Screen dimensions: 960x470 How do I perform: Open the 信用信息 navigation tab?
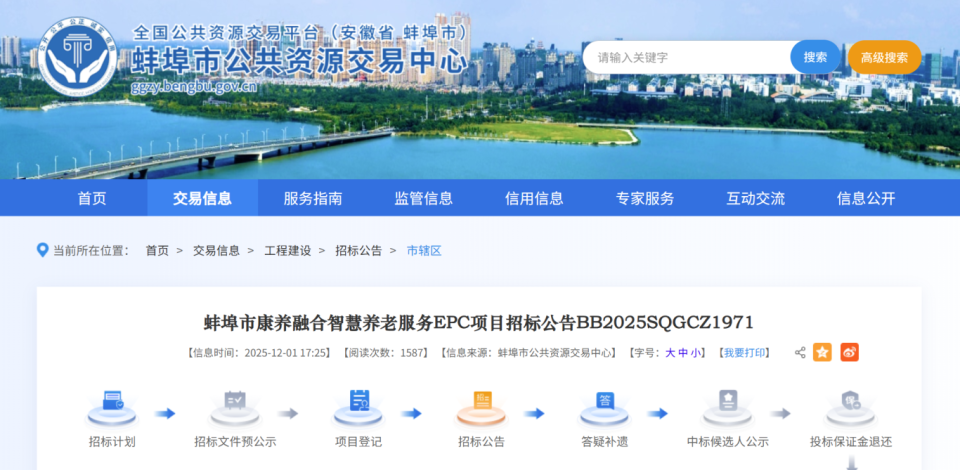[534, 198]
